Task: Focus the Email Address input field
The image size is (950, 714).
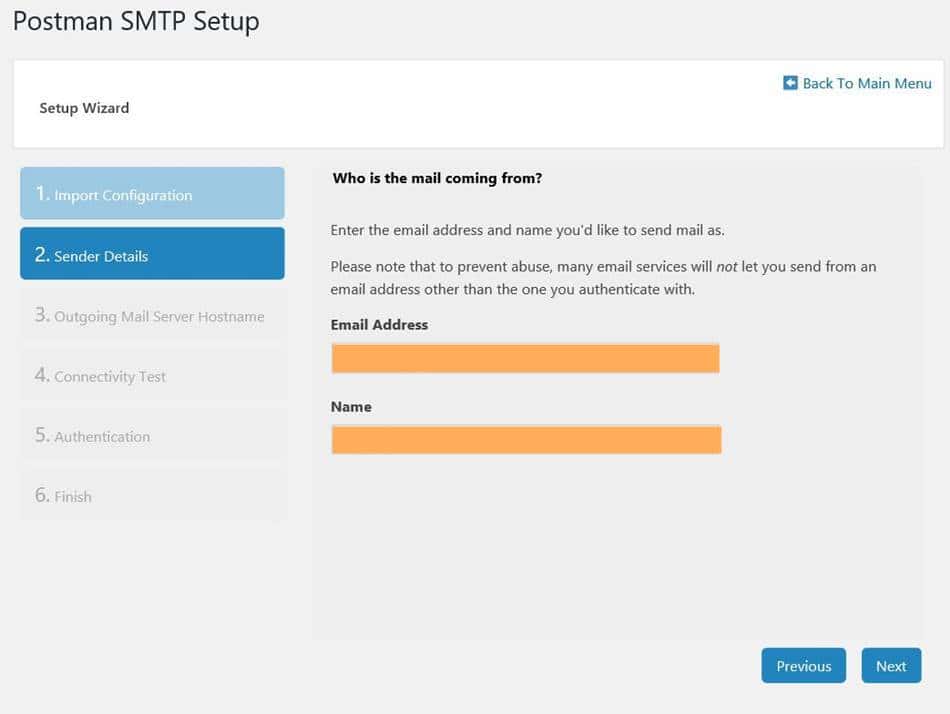Action: [x=525, y=358]
